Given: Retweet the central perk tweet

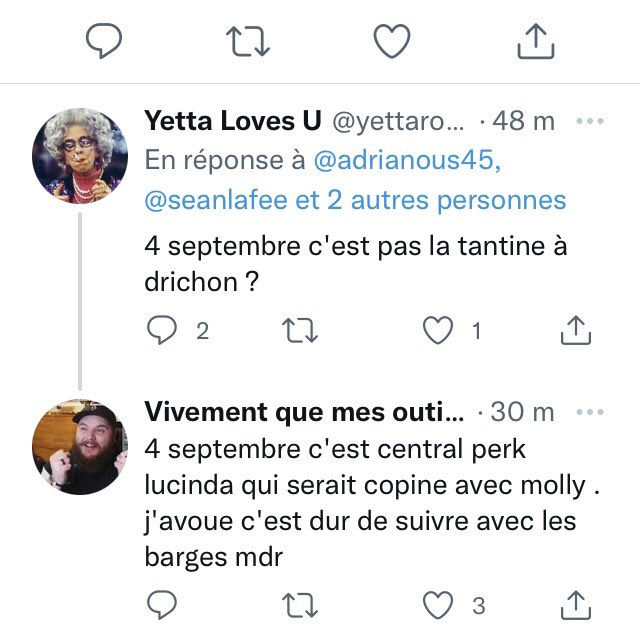Looking at the screenshot, I should pyautogui.click(x=294, y=604).
